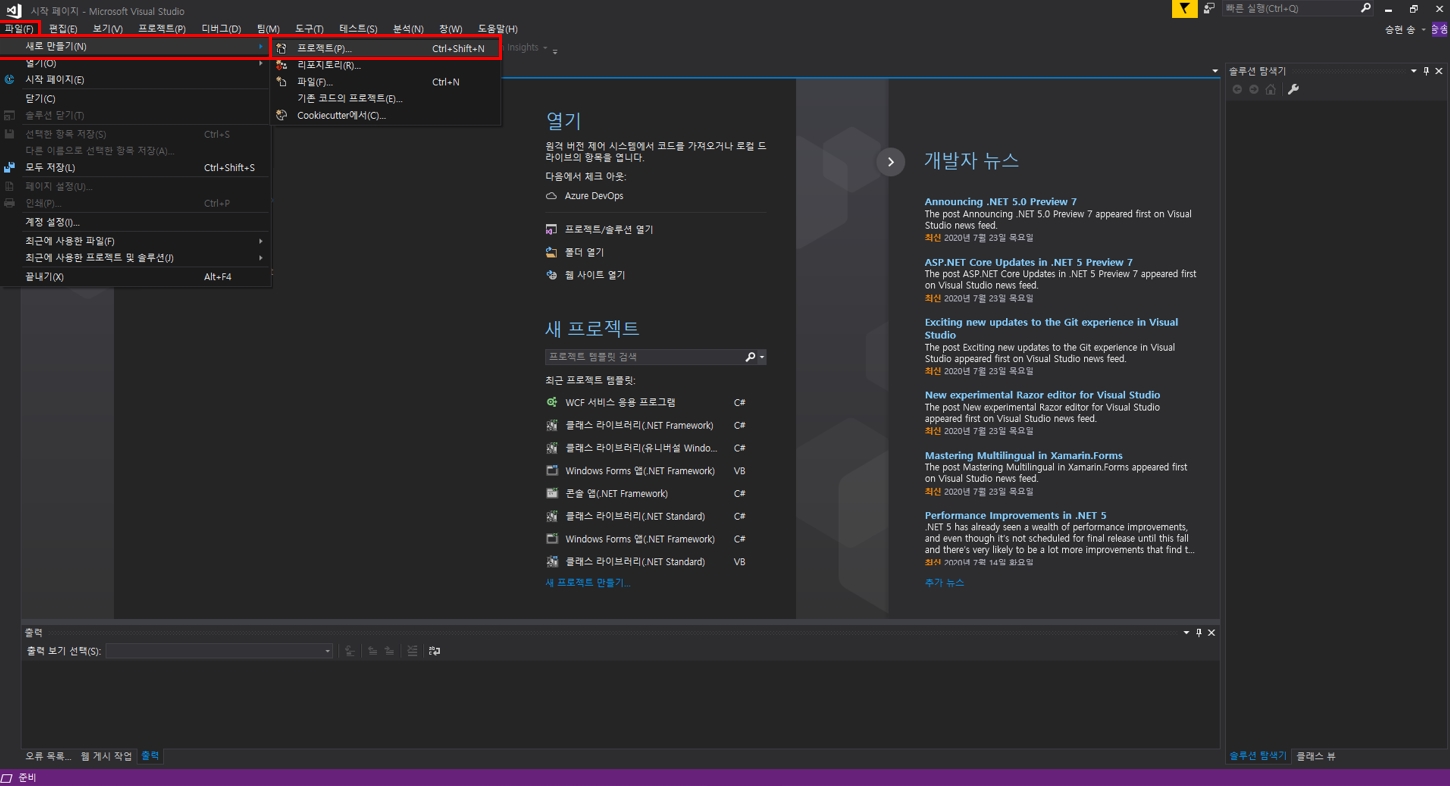
Task: Click Solution Explorer forward arrow icon
Action: [1254, 89]
